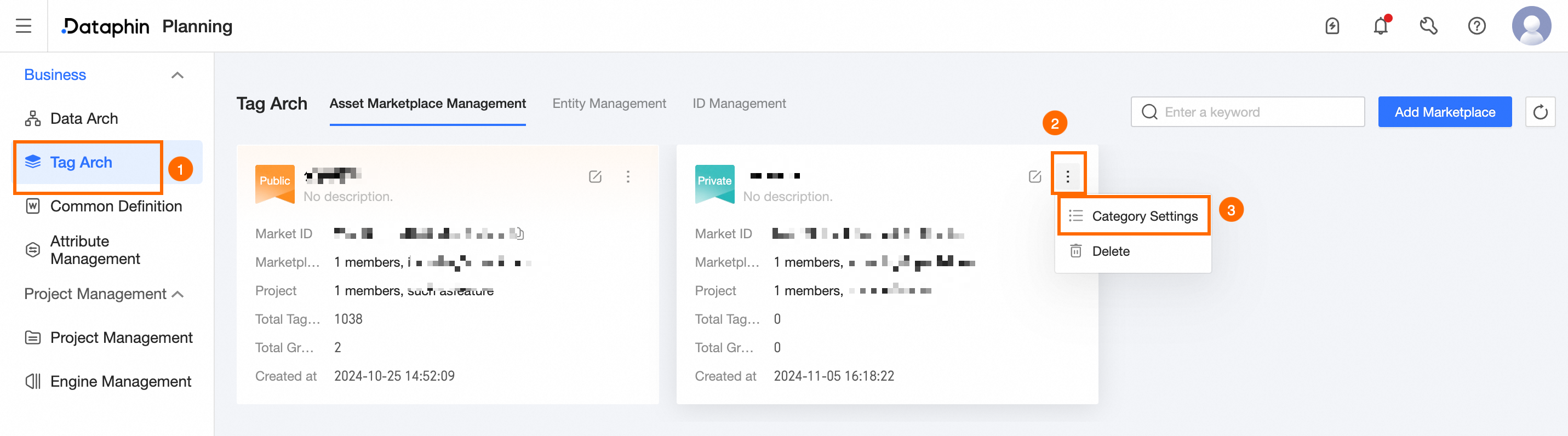Switch to the ID Management tab

(x=739, y=104)
